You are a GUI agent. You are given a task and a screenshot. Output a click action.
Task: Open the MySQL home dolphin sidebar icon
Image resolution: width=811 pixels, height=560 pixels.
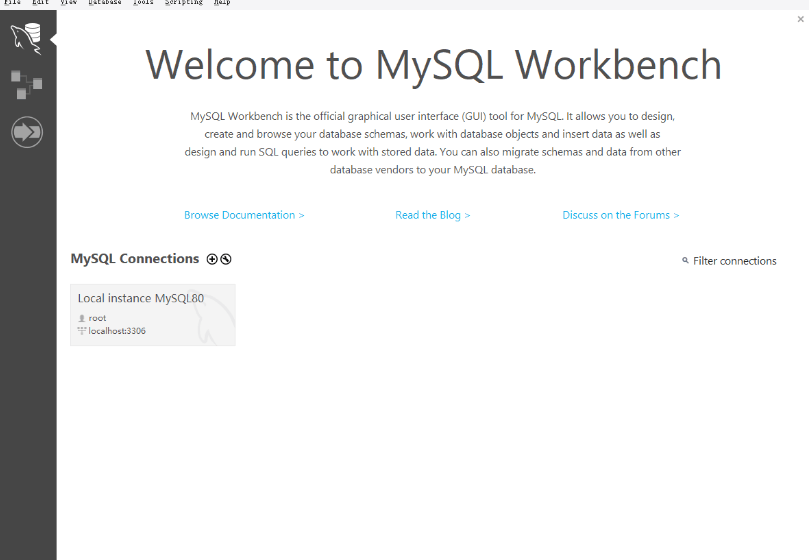click(26, 38)
